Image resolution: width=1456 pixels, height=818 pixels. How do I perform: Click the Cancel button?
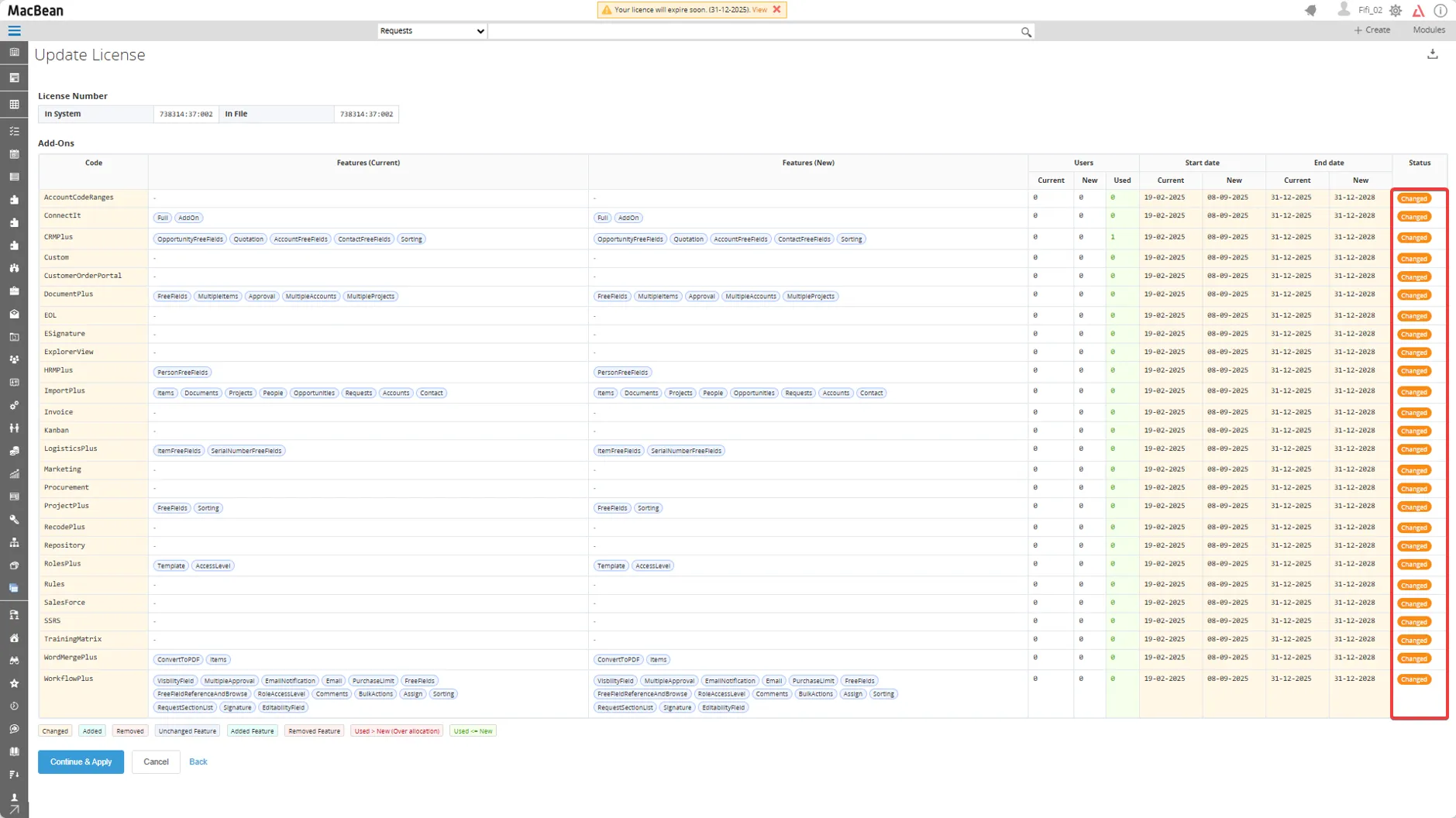pyautogui.click(x=156, y=761)
